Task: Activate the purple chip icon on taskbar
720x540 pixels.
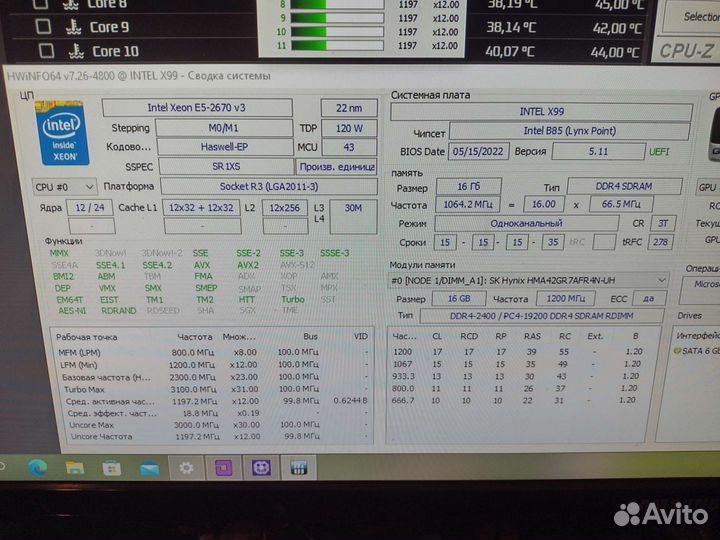Action: [x=224, y=468]
